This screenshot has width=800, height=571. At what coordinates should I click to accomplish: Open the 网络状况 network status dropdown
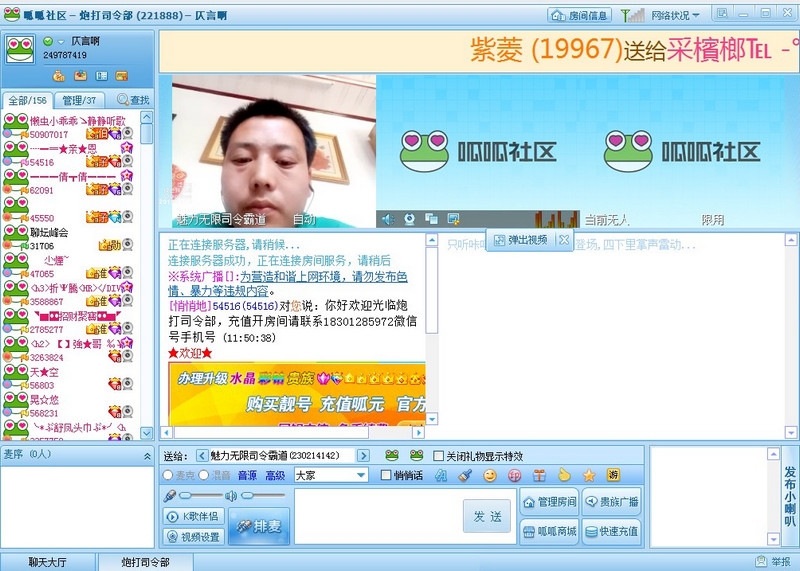tap(674, 16)
